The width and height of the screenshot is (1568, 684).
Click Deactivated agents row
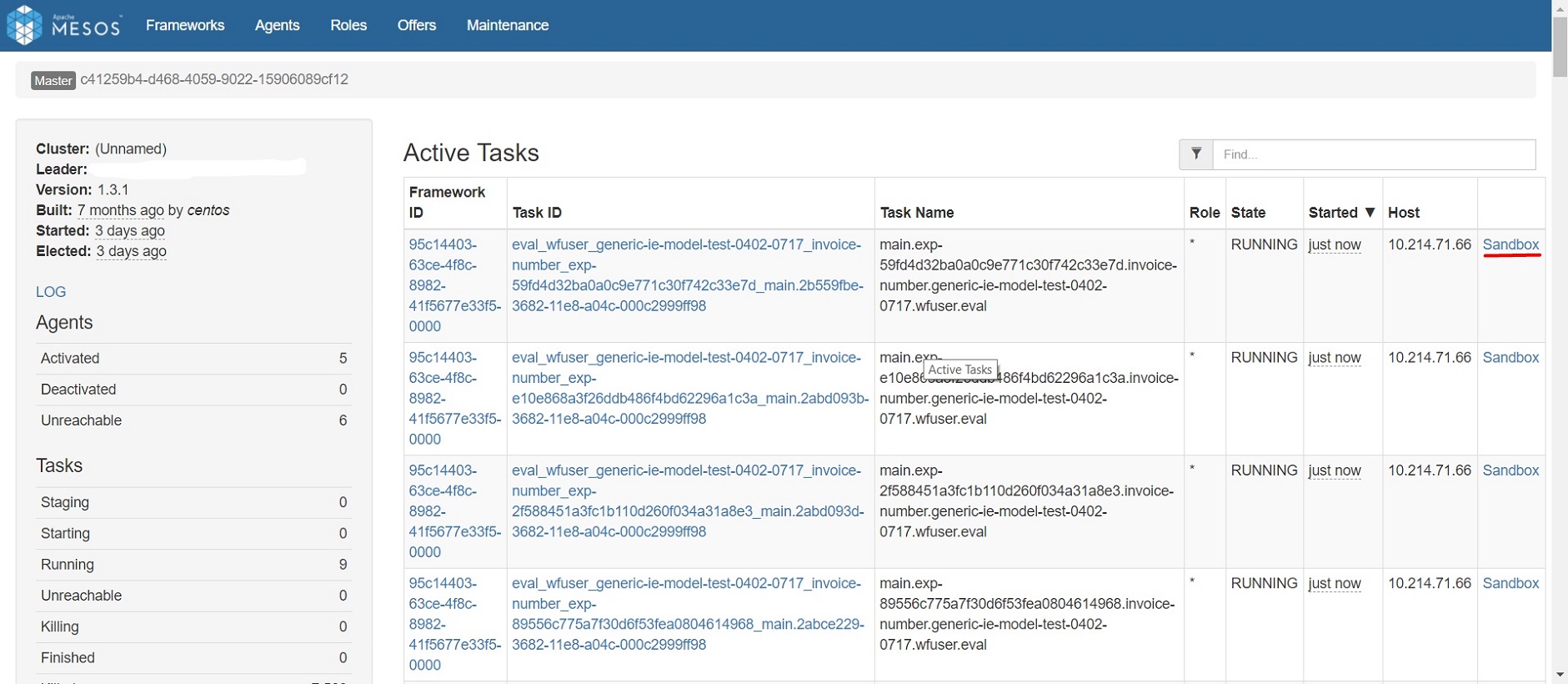tap(193, 390)
